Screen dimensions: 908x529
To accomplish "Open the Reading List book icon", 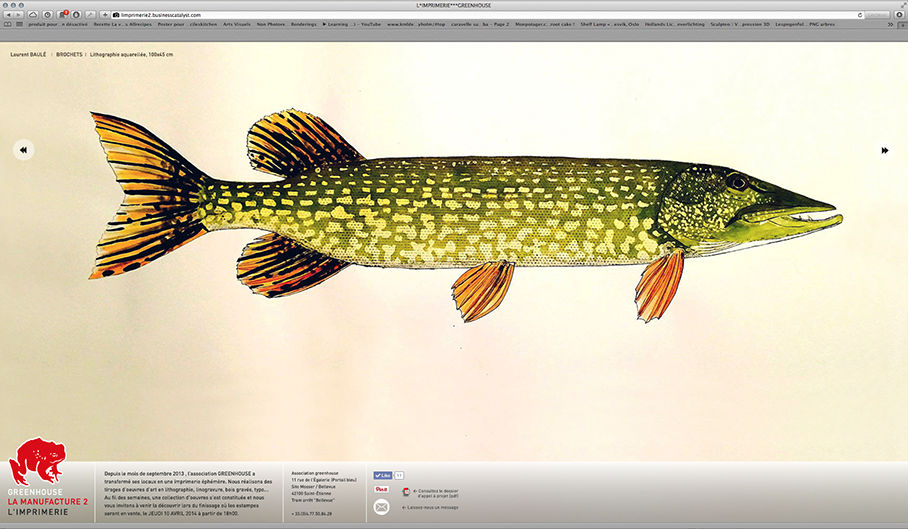I will (x=7, y=24).
